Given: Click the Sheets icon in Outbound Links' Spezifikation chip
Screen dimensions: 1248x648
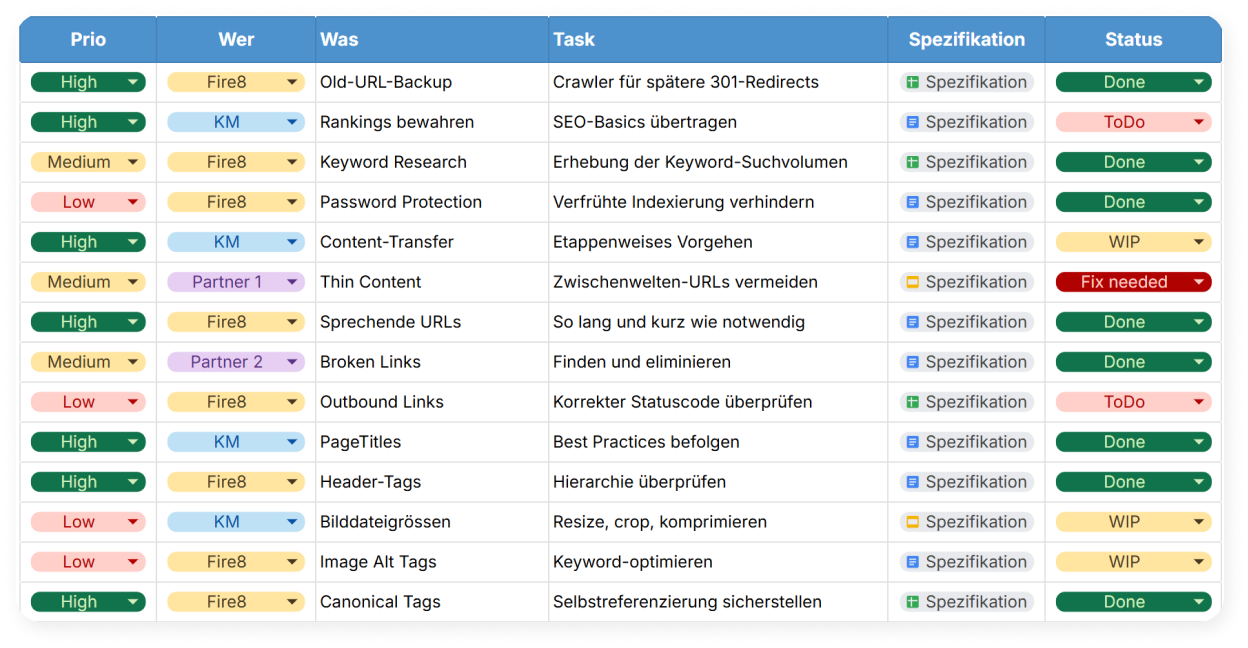Looking at the screenshot, I should point(912,402).
